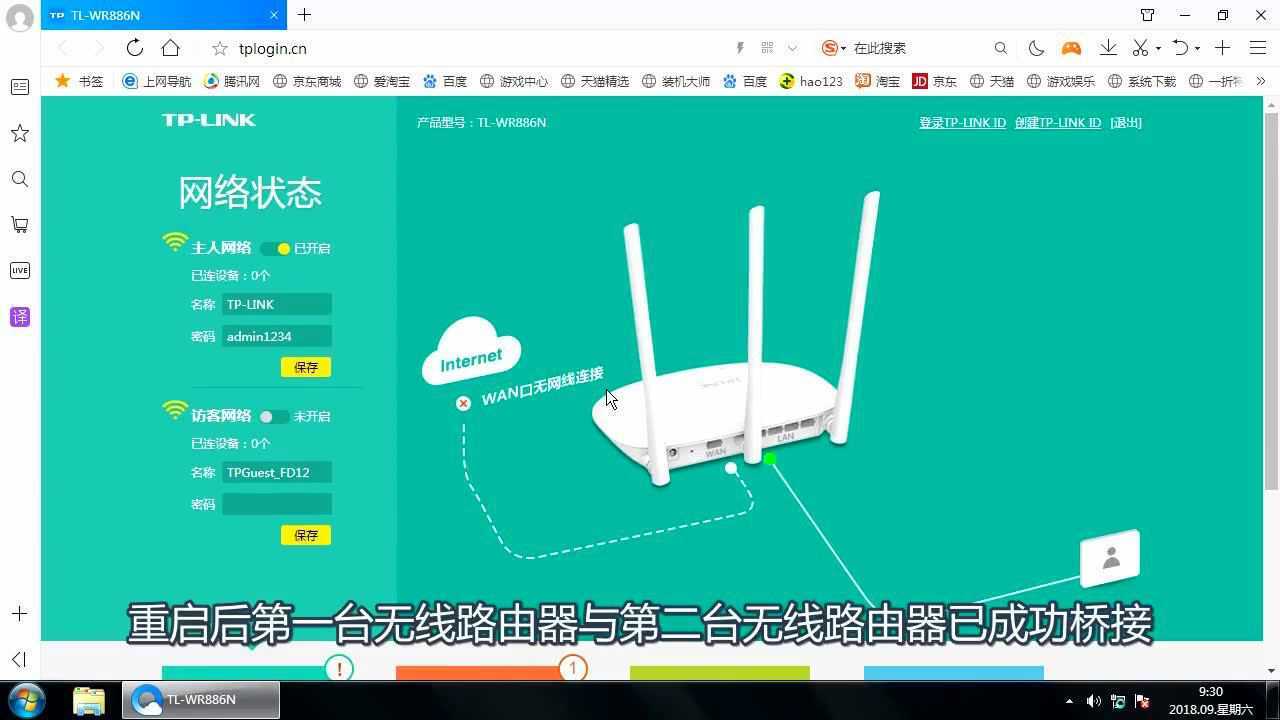Screen dimensions: 1280x720
Task: Click the 创建TP-LINK ID link
Action: 1057,122
